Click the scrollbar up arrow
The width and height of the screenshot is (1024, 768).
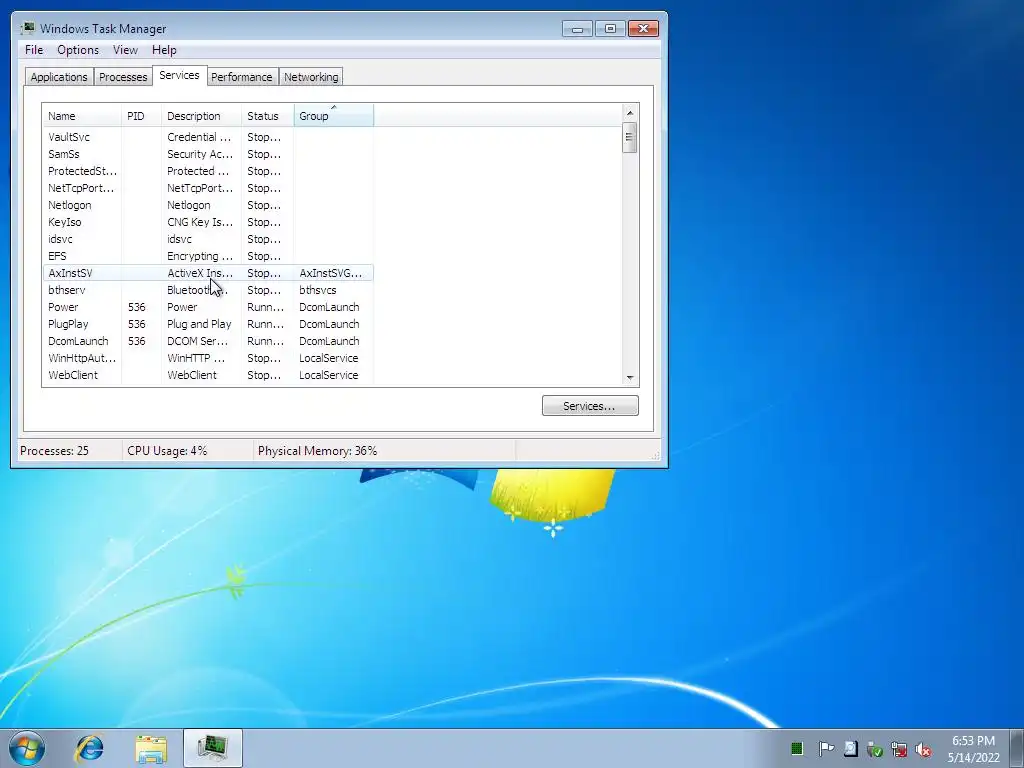click(x=630, y=113)
